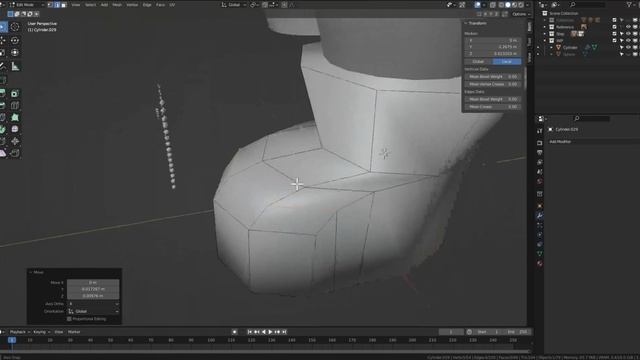The width and height of the screenshot is (640, 360).
Task: Open the Output properties tab
Action: [x=540, y=153]
